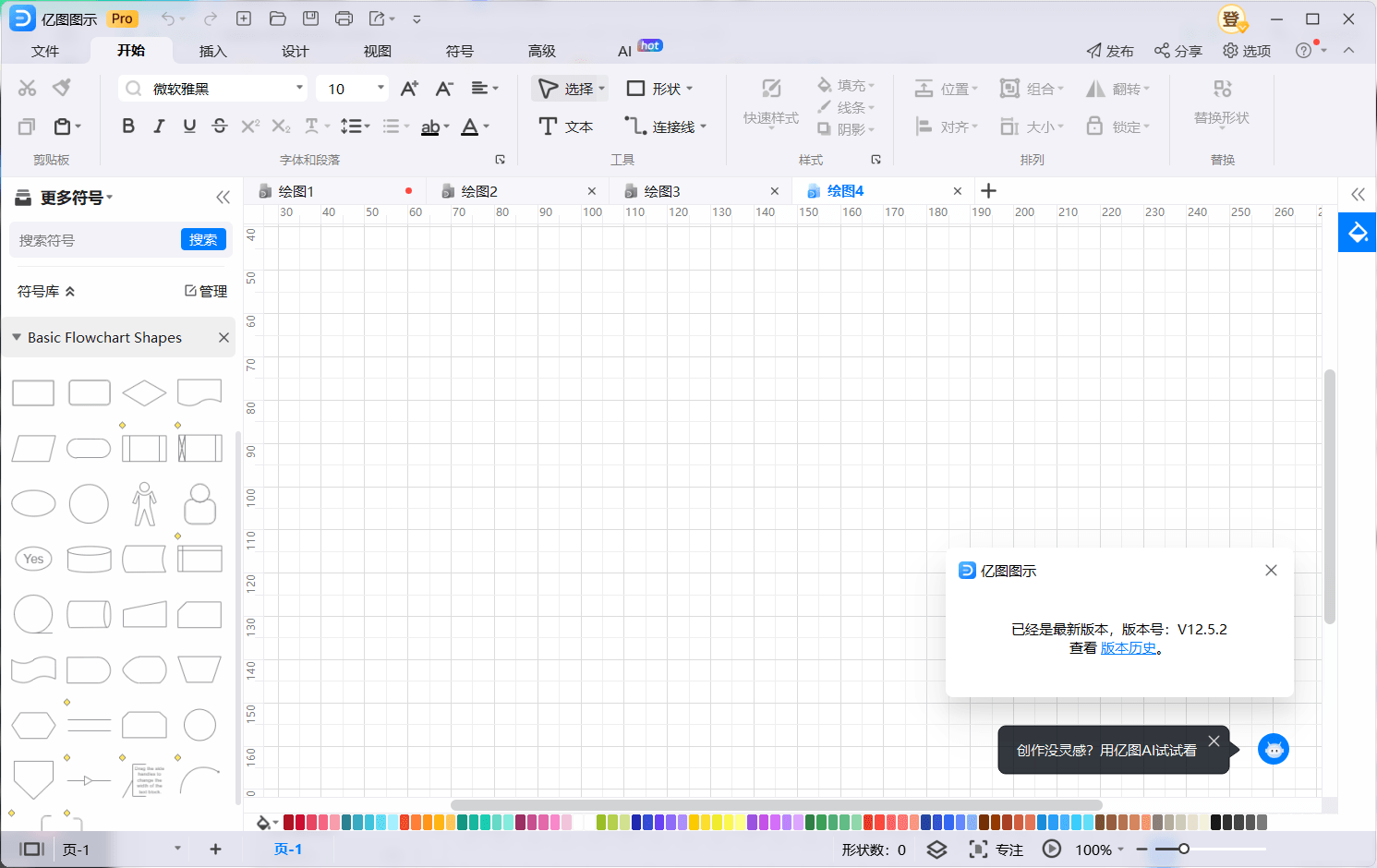Image resolution: width=1377 pixels, height=868 pixels.
Task: Expand the 形状 shape dropdown
Action: [x=689, y=89]
